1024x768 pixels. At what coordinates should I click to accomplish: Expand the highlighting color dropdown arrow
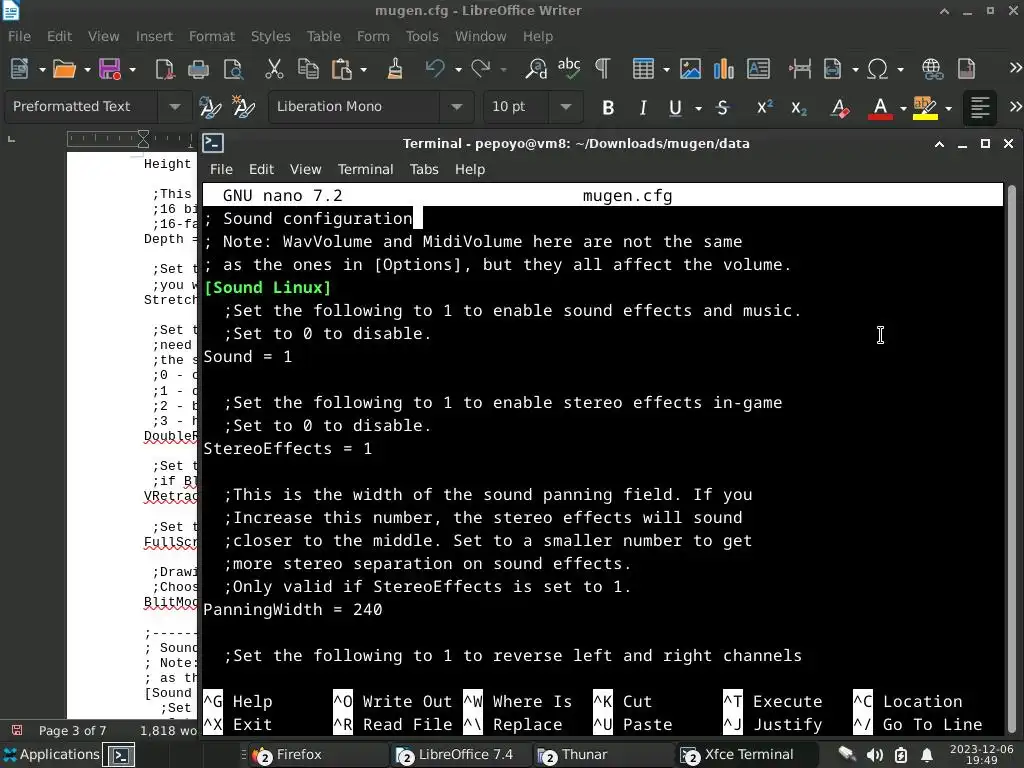[948, 108]
